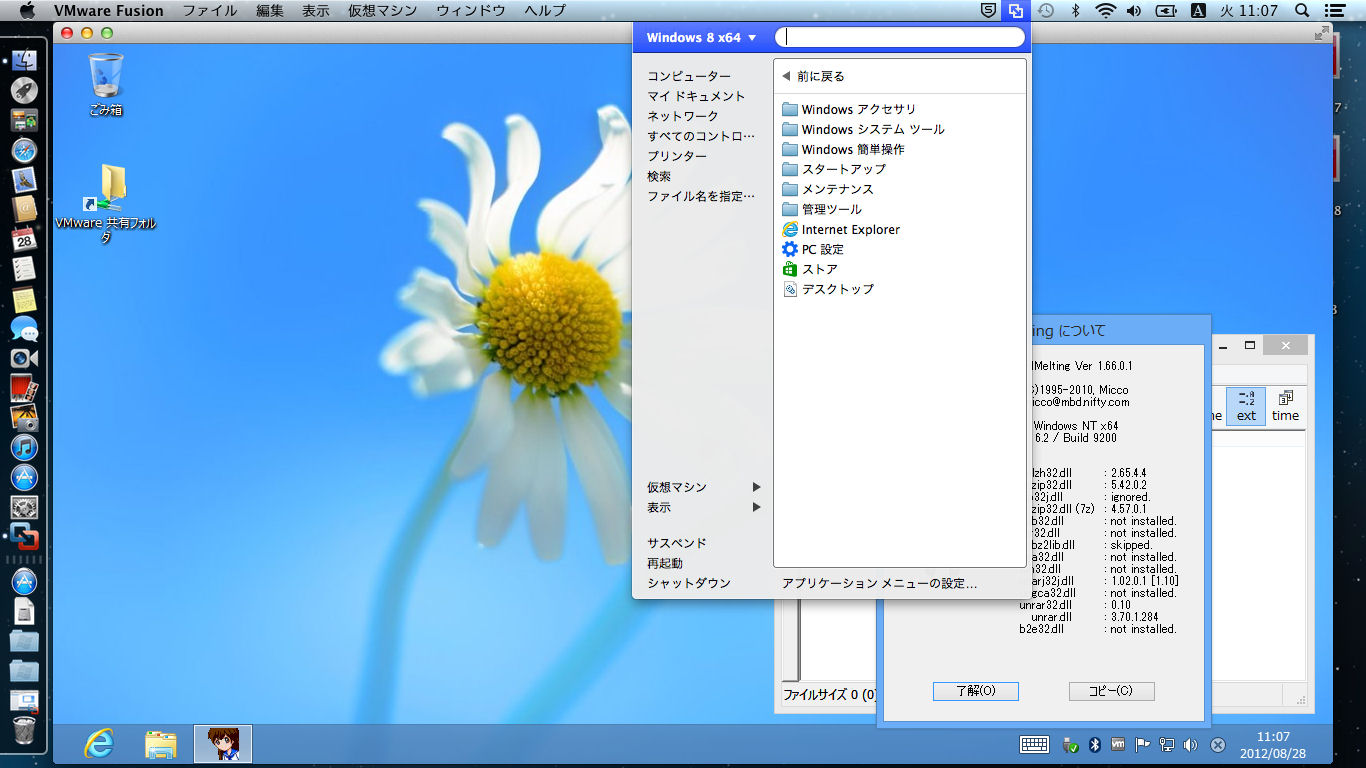Open the VMware Fusion application menu
1366x768 pixels.
click(x=108, y=11)
